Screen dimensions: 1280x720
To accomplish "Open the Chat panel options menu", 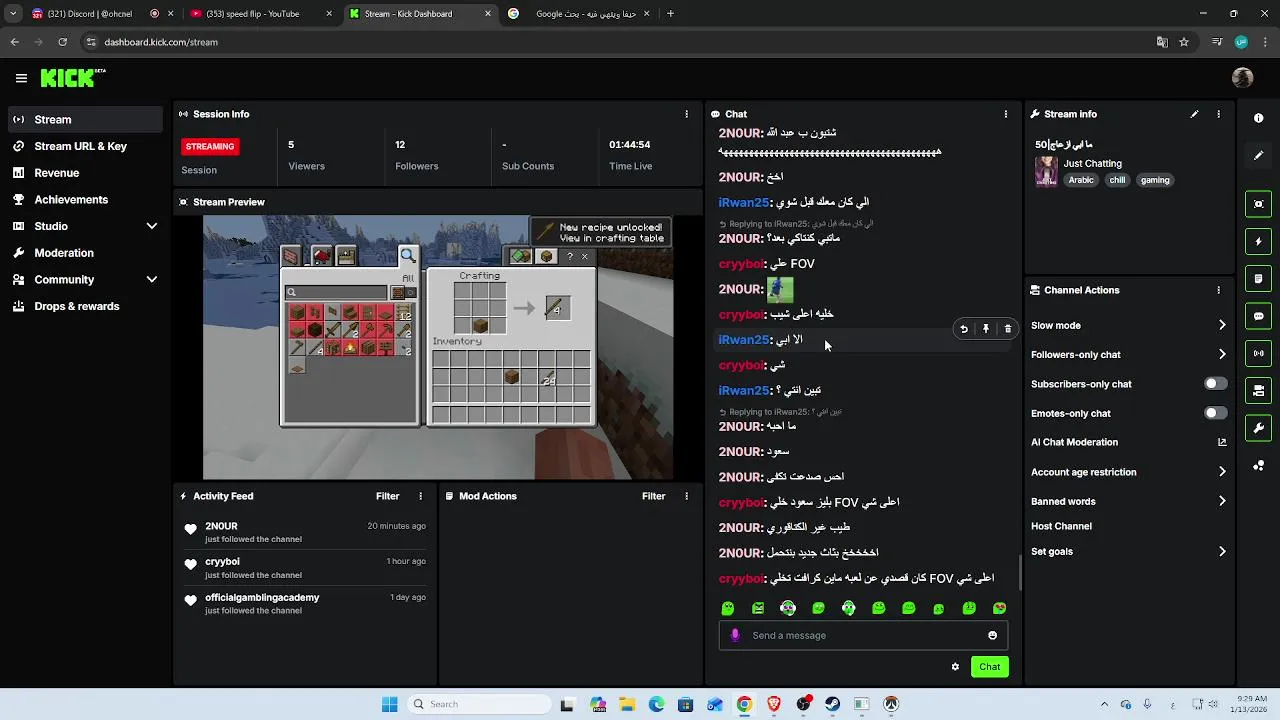I will pos(1005,114).
